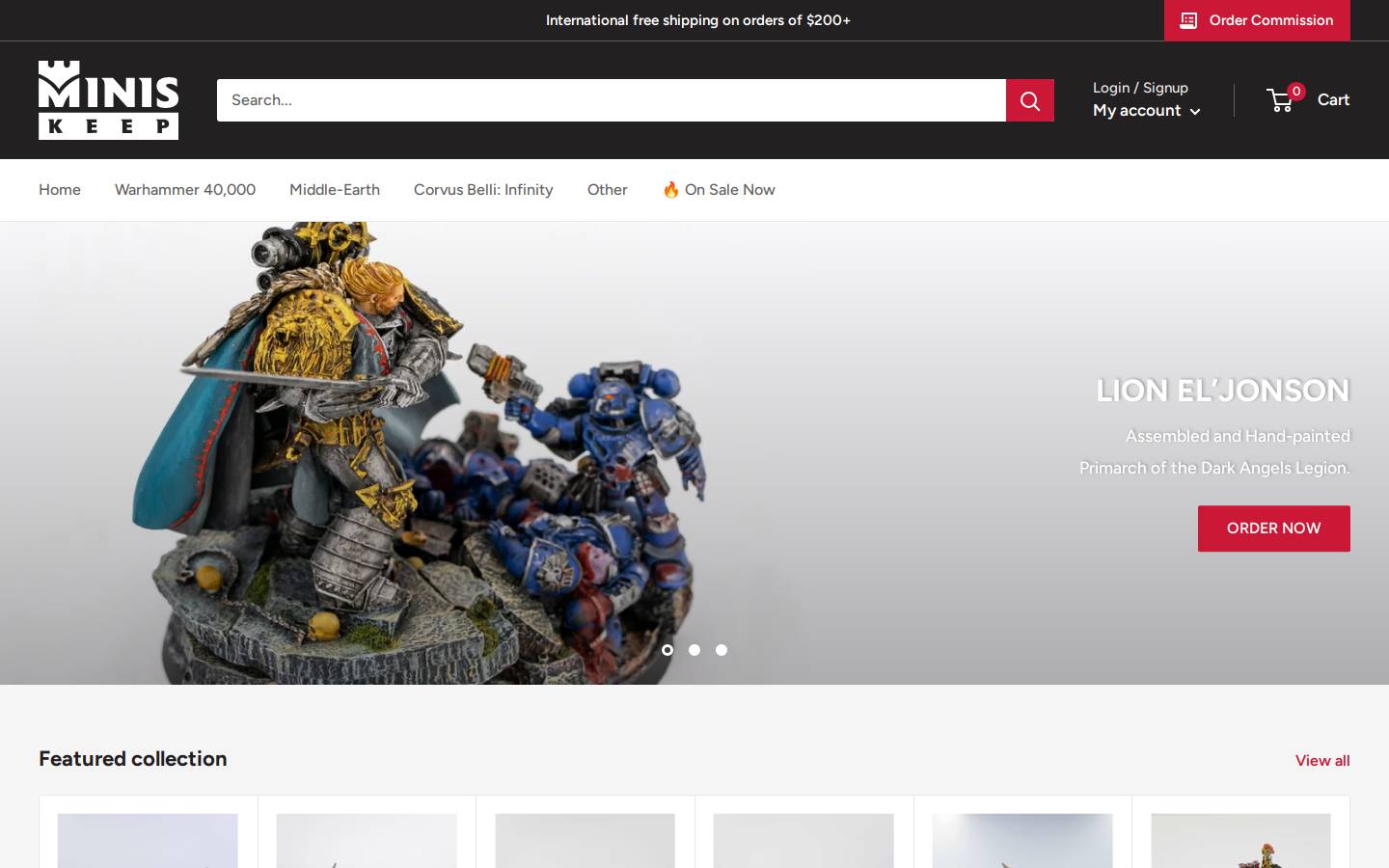Click into the Search input field
This screenshot has width=1389, height=868.
(612, 100)
